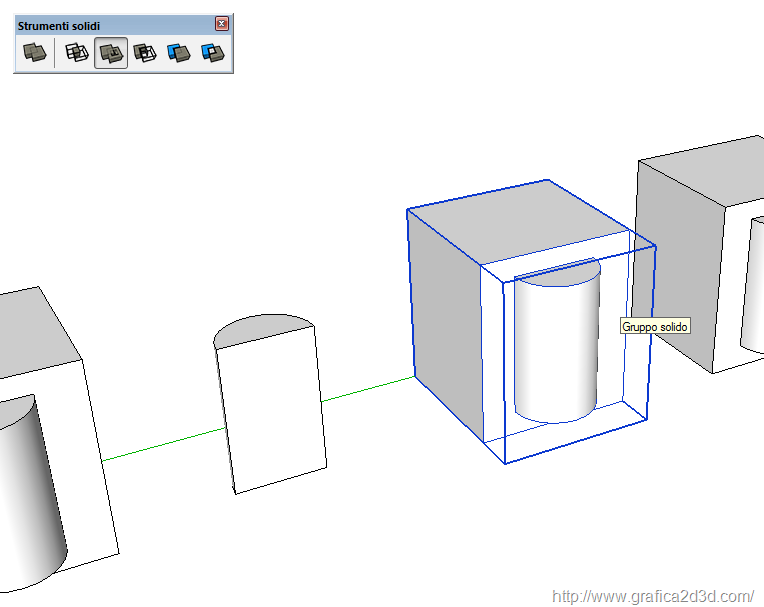Click the Intersect solid tool icon
The image size is (764, 607).
coord(77,53)
